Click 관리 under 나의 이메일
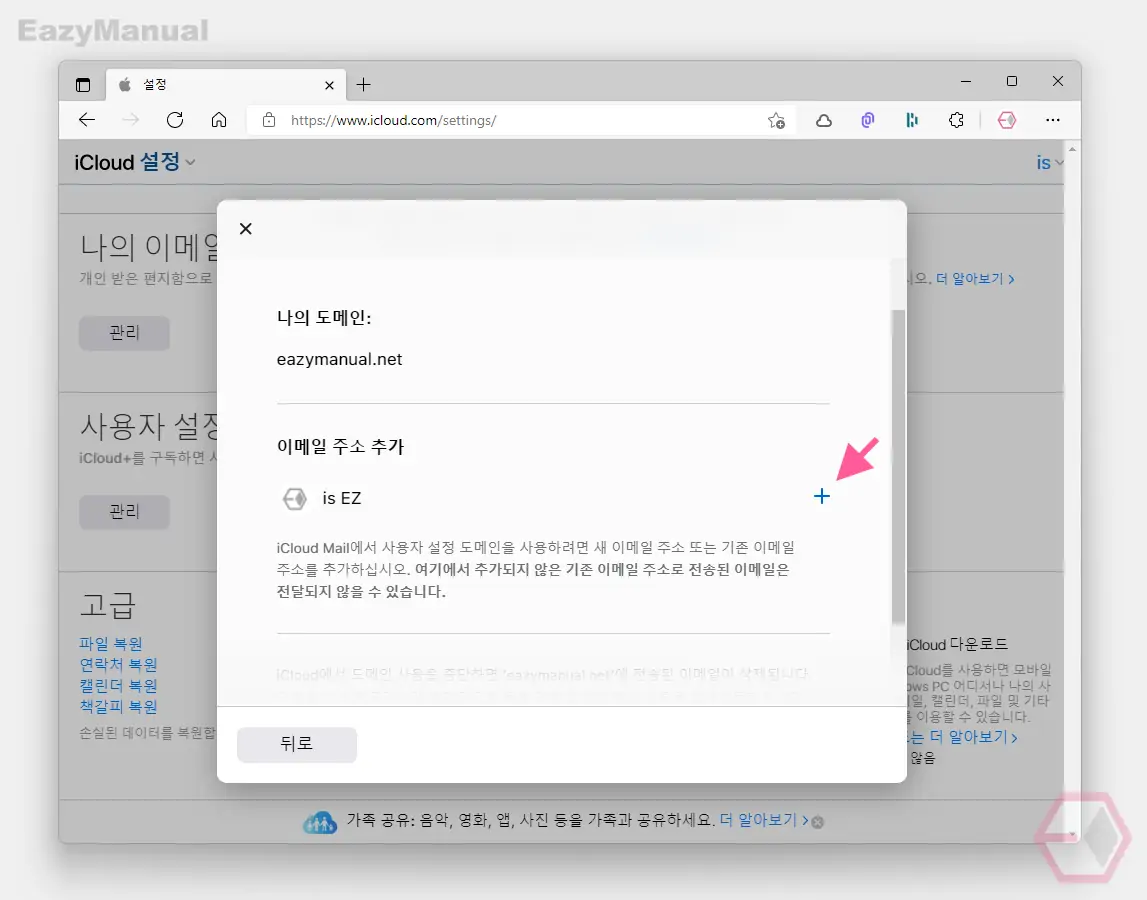Image resolution: width=1147 pixels, height=900 pixels. 124,333
